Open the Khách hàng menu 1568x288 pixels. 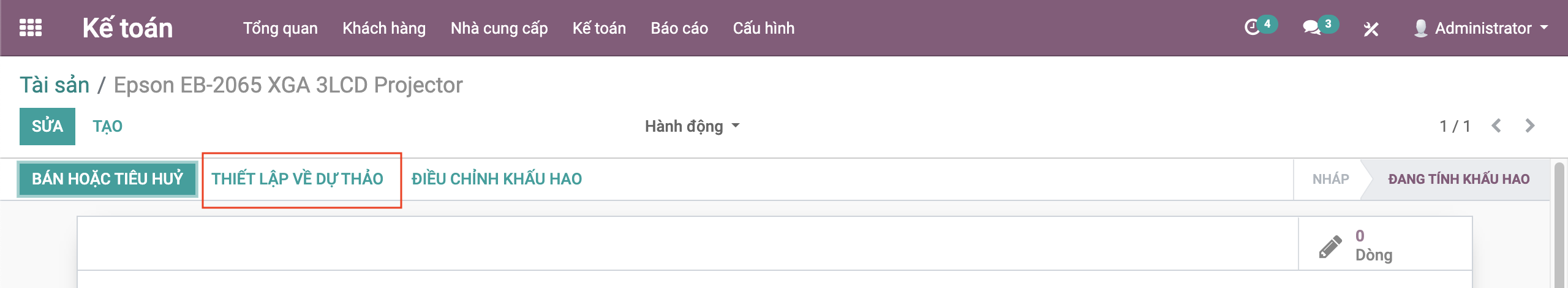384,28
